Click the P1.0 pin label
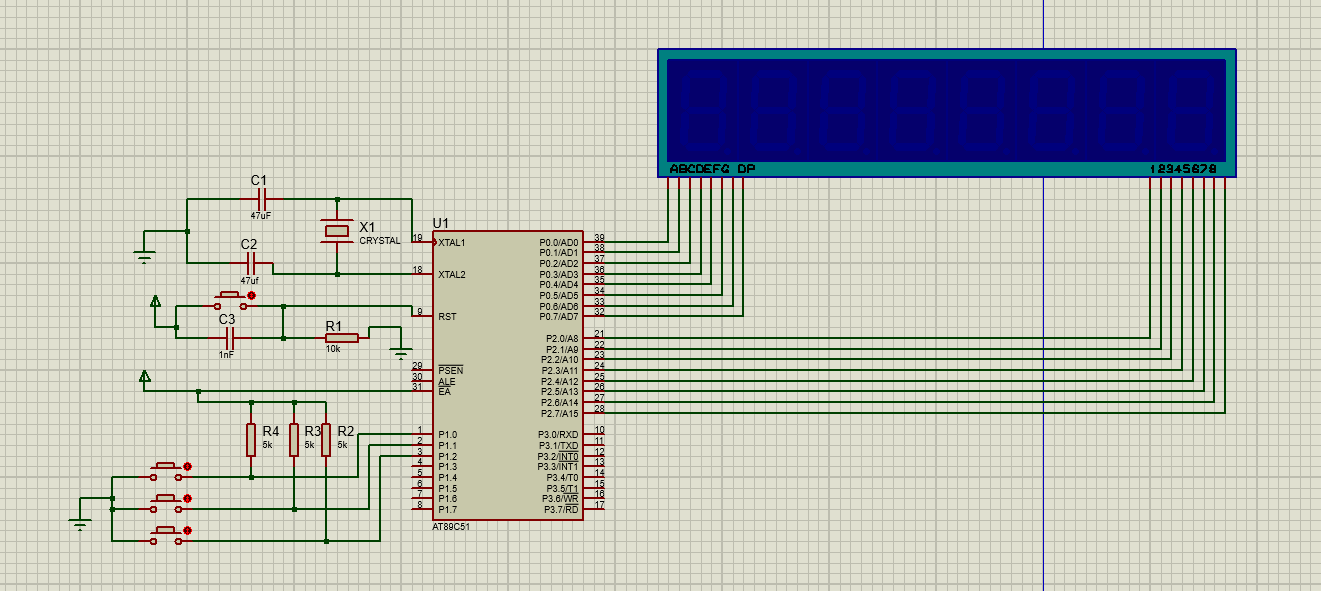 447,434
